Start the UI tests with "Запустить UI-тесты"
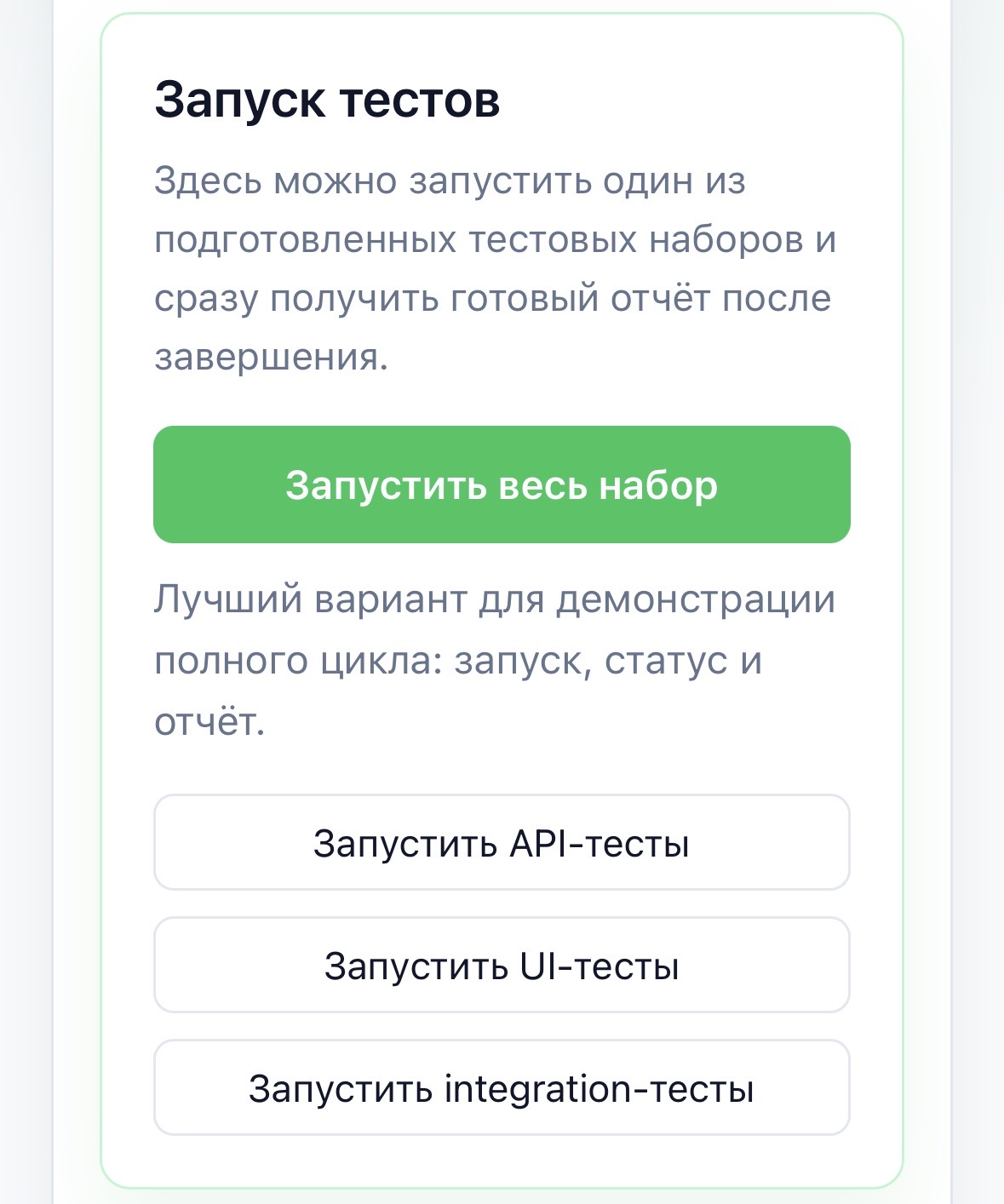Image resolution: width=1004 pixels, height=1204 pixels. pyautogui.click(x=502, y=966)
